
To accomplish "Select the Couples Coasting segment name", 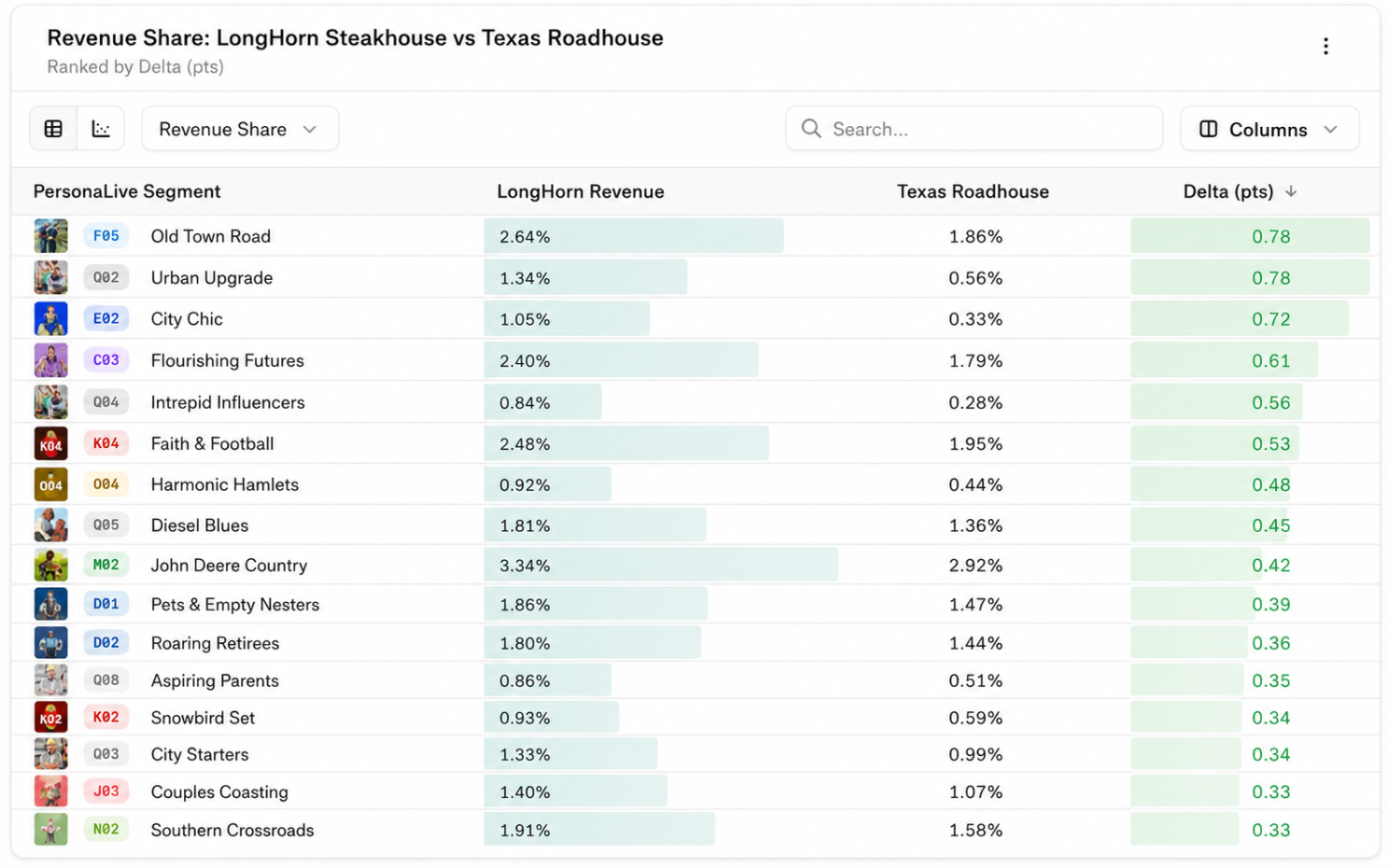I will pyautogui.click(x=219, y=791).
